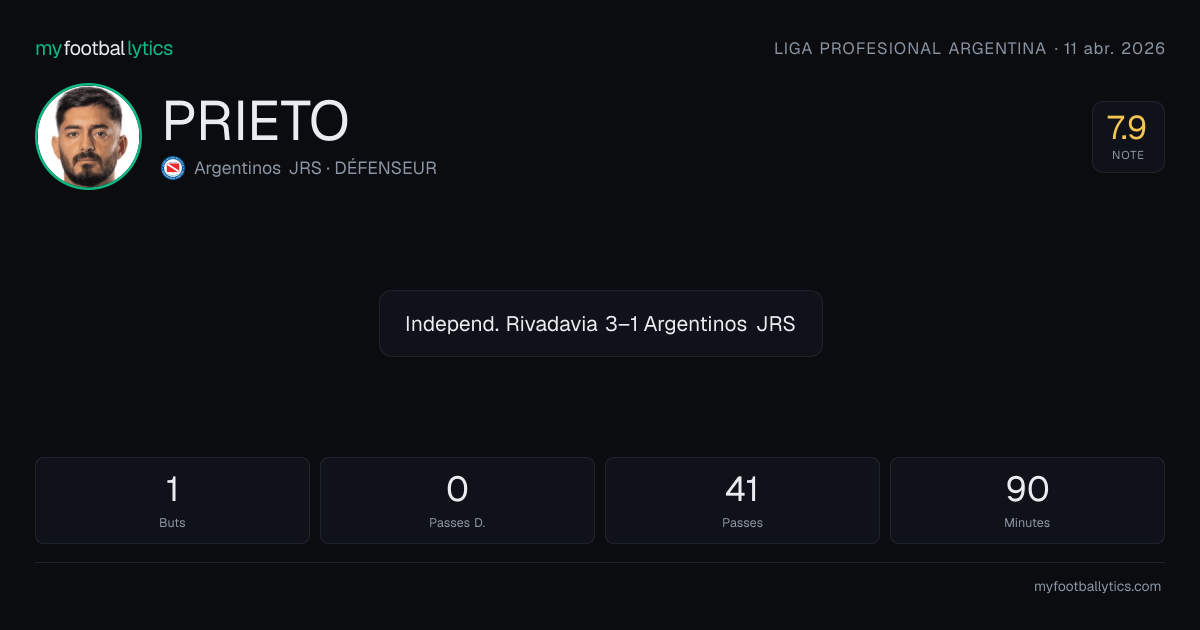Click the number 41 in Passes card

pos(742,489)
